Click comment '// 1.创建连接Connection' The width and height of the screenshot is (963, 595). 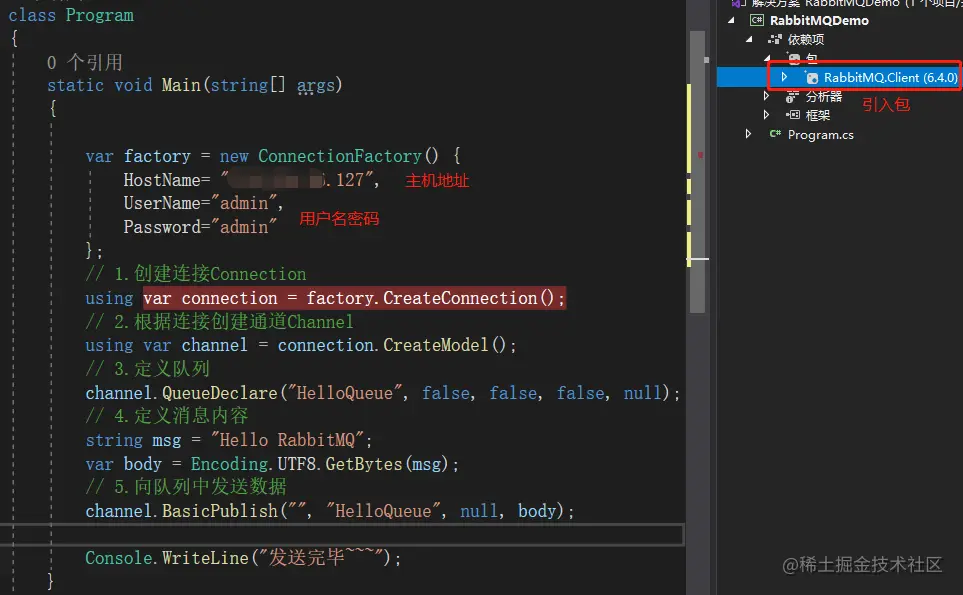click(195, 274)
